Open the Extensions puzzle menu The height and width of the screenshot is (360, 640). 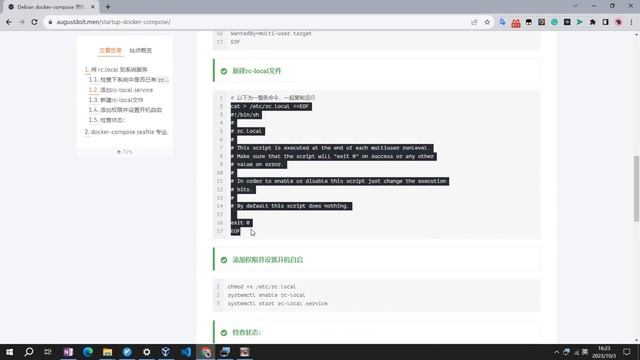coord(593,22)
